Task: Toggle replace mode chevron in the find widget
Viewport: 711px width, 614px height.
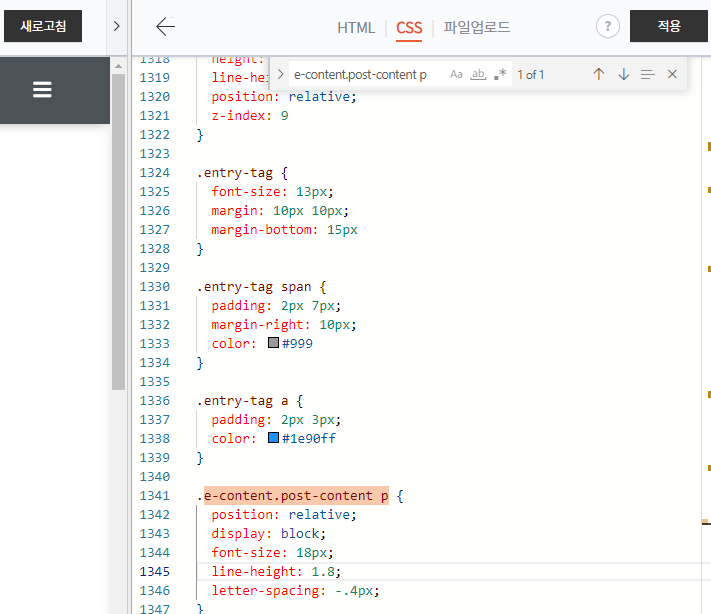Action: [280, 74]
